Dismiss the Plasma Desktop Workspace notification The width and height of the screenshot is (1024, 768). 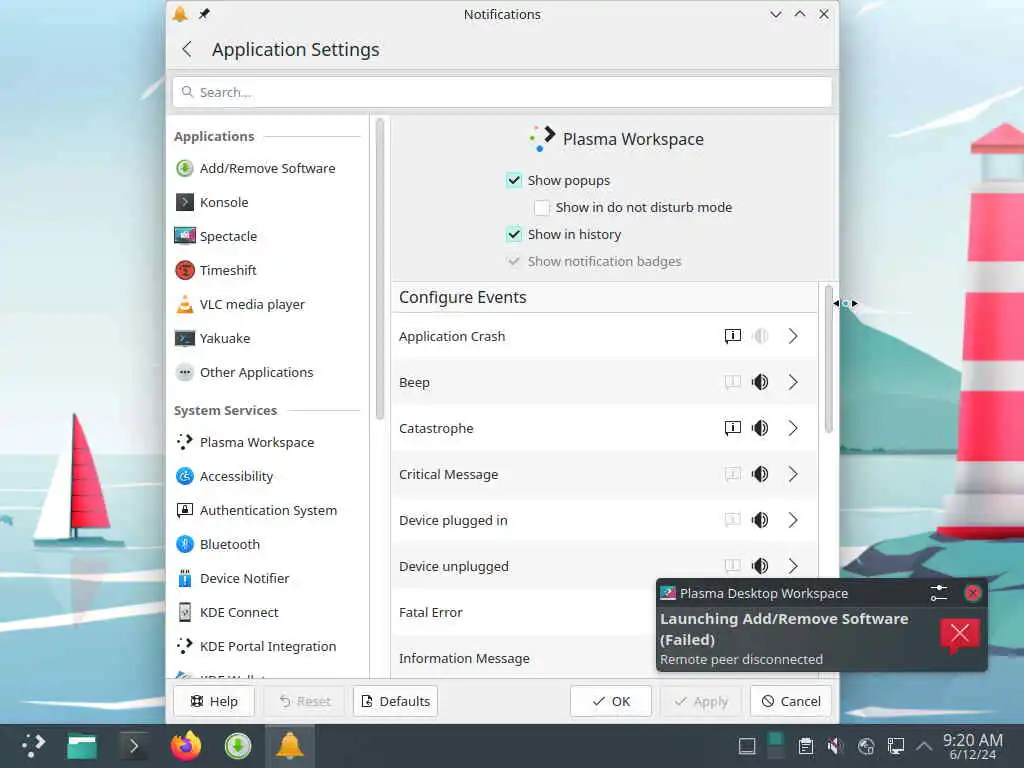(x=972, y=593)
